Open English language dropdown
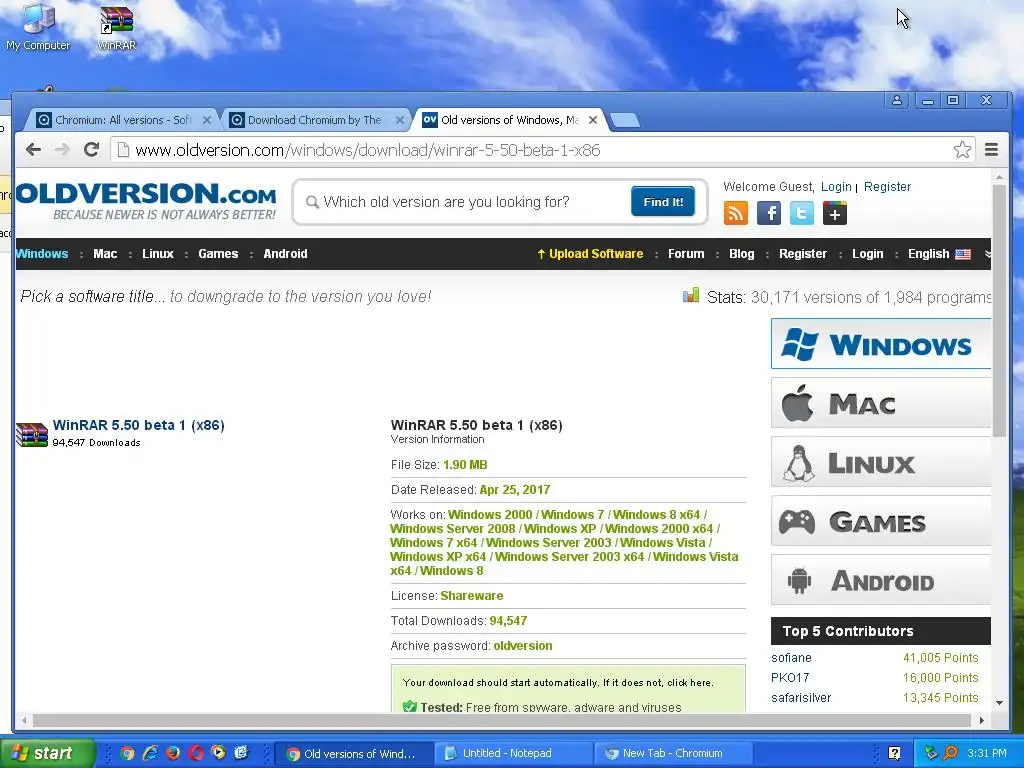Image resolution: width=1024 pixels, height=768 pixels. (x=939, y=254)
